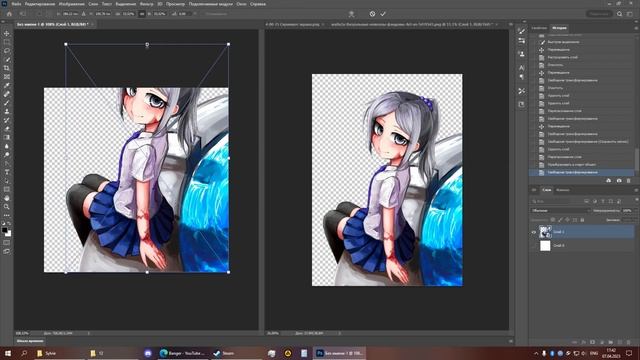Select the Type tool
Image resolution: width=640 pixels, height=360 pixels.
(x=7, y=172)
